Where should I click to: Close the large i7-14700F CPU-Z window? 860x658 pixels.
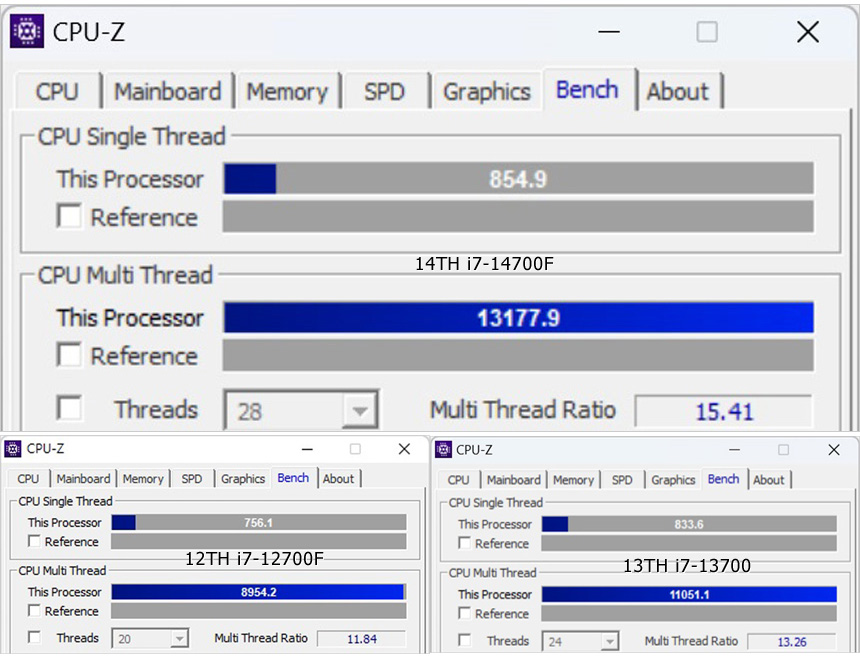click(807, 32)
